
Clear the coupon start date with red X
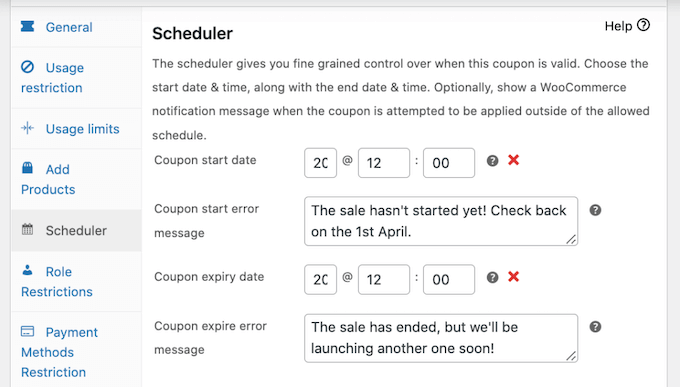pos(513,160)
